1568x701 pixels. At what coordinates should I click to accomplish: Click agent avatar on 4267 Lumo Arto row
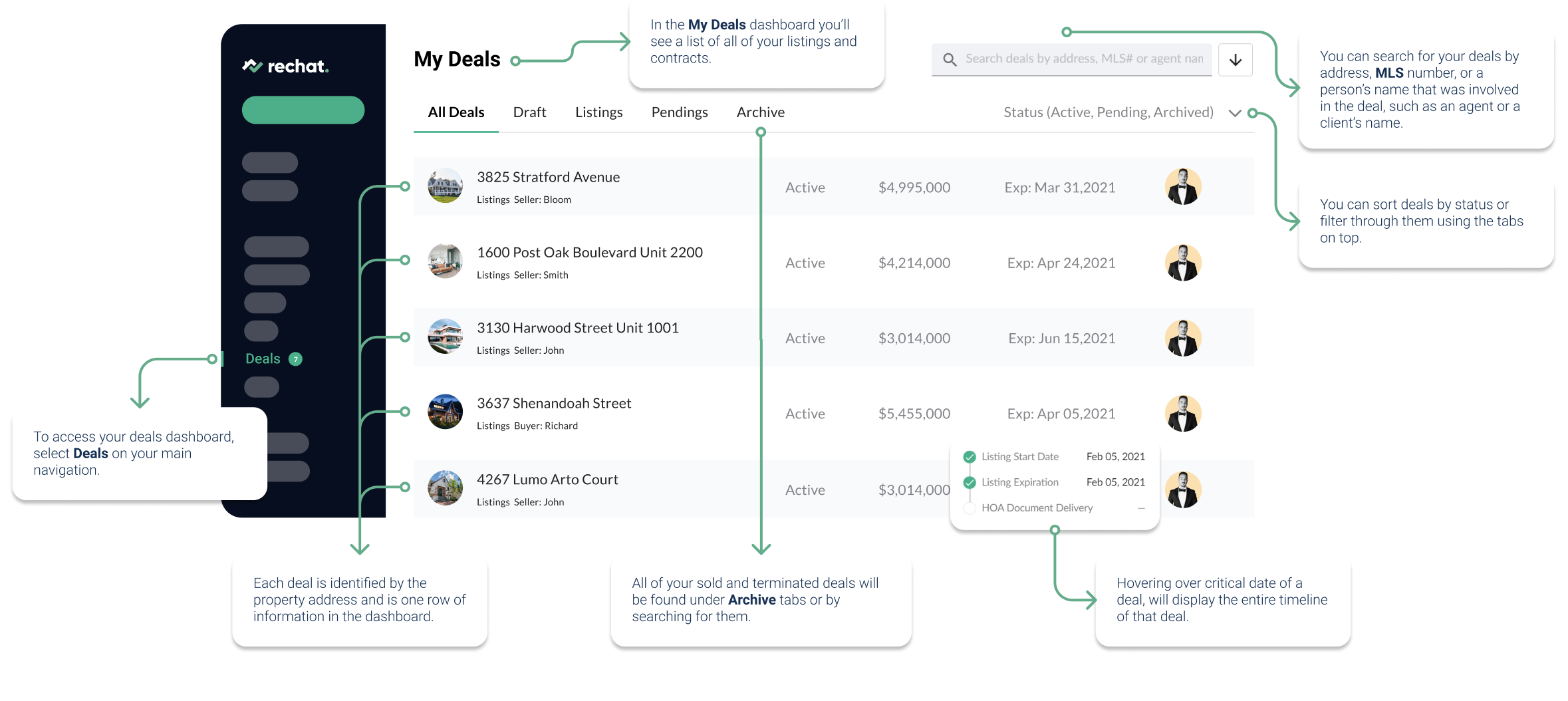(x=1183, y=490)
